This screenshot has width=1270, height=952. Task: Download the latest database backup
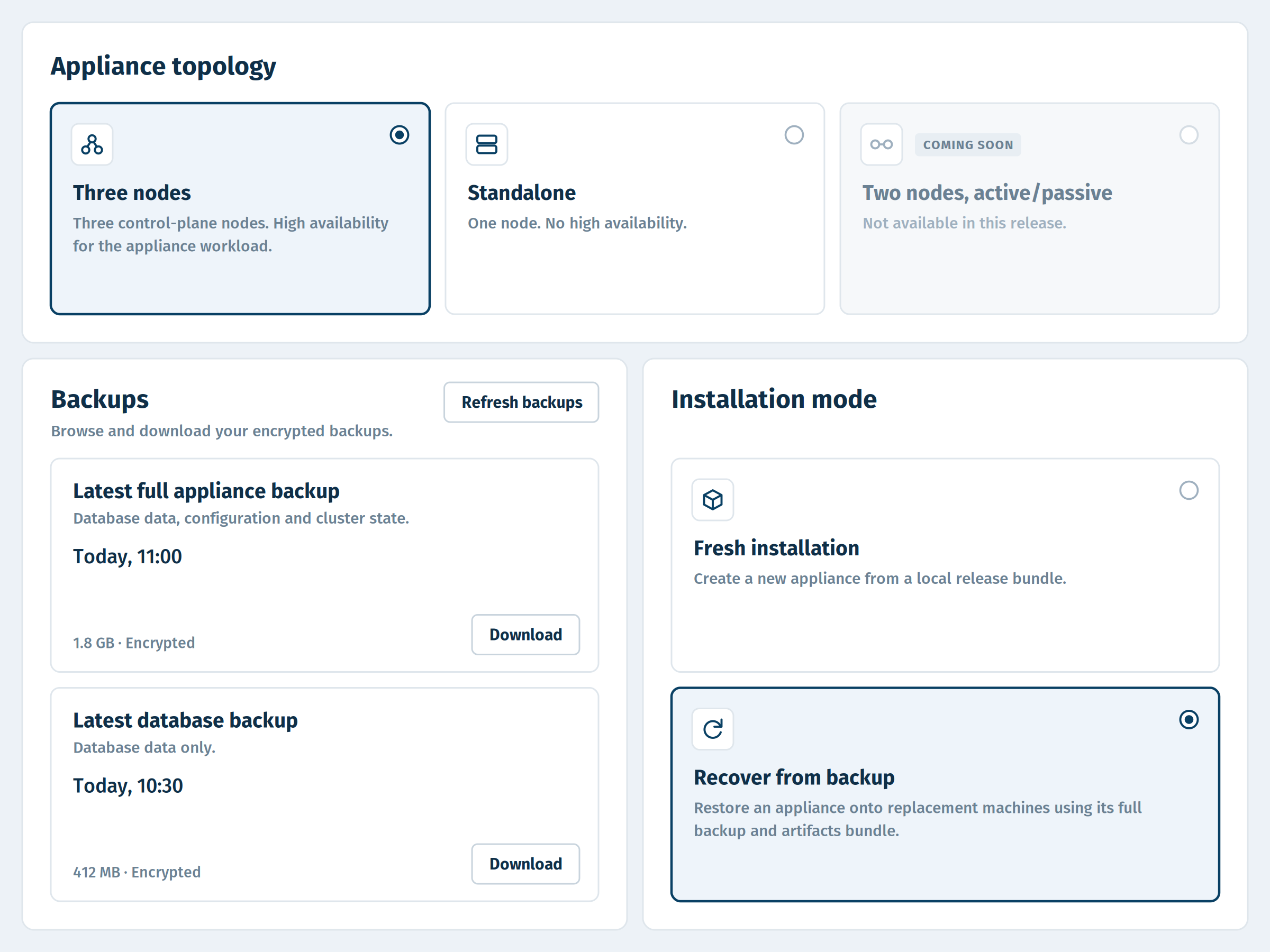click(x=525, y=864)
